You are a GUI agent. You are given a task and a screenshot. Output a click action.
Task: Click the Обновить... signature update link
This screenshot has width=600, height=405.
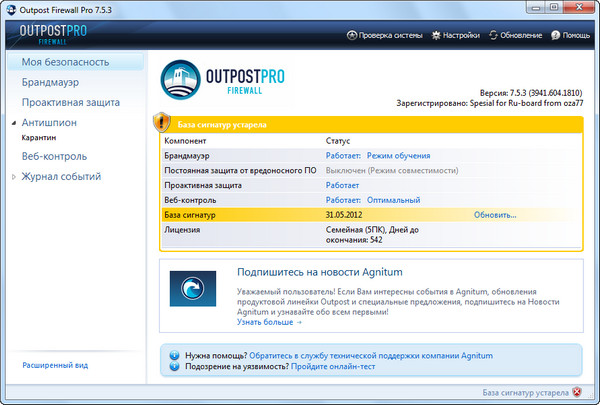point(495,215)
